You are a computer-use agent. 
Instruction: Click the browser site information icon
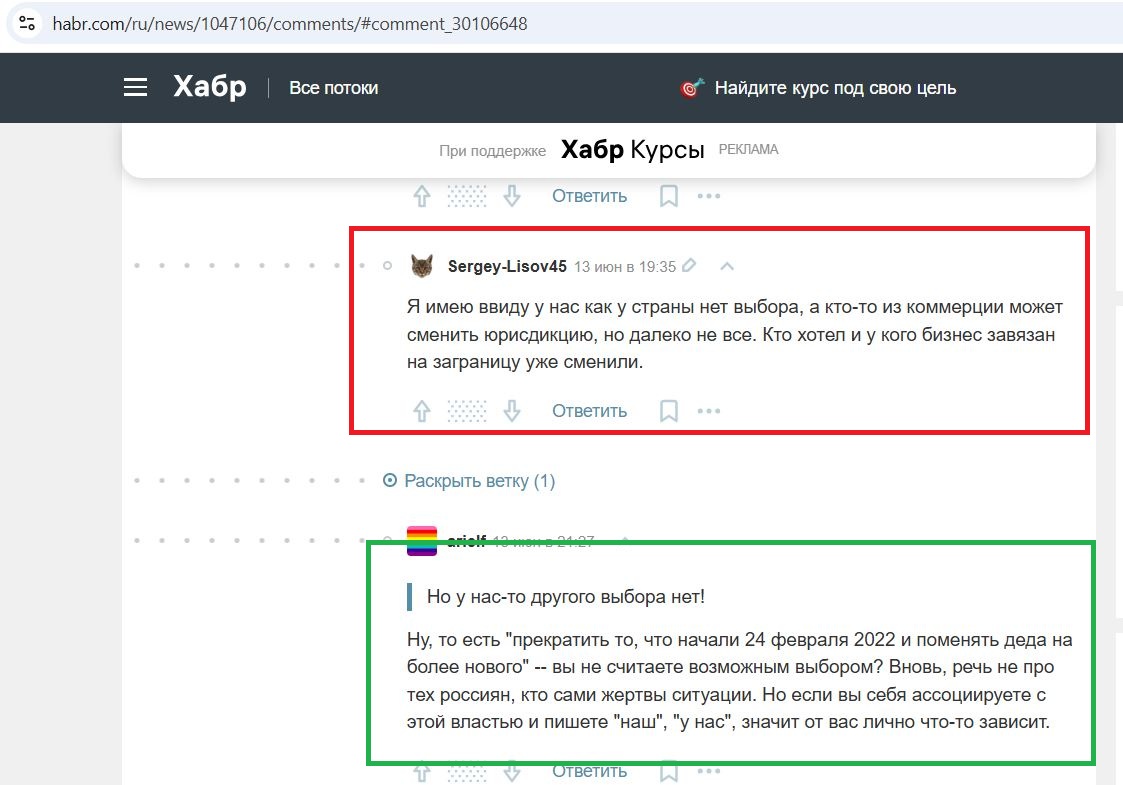[x=26, y=24]
